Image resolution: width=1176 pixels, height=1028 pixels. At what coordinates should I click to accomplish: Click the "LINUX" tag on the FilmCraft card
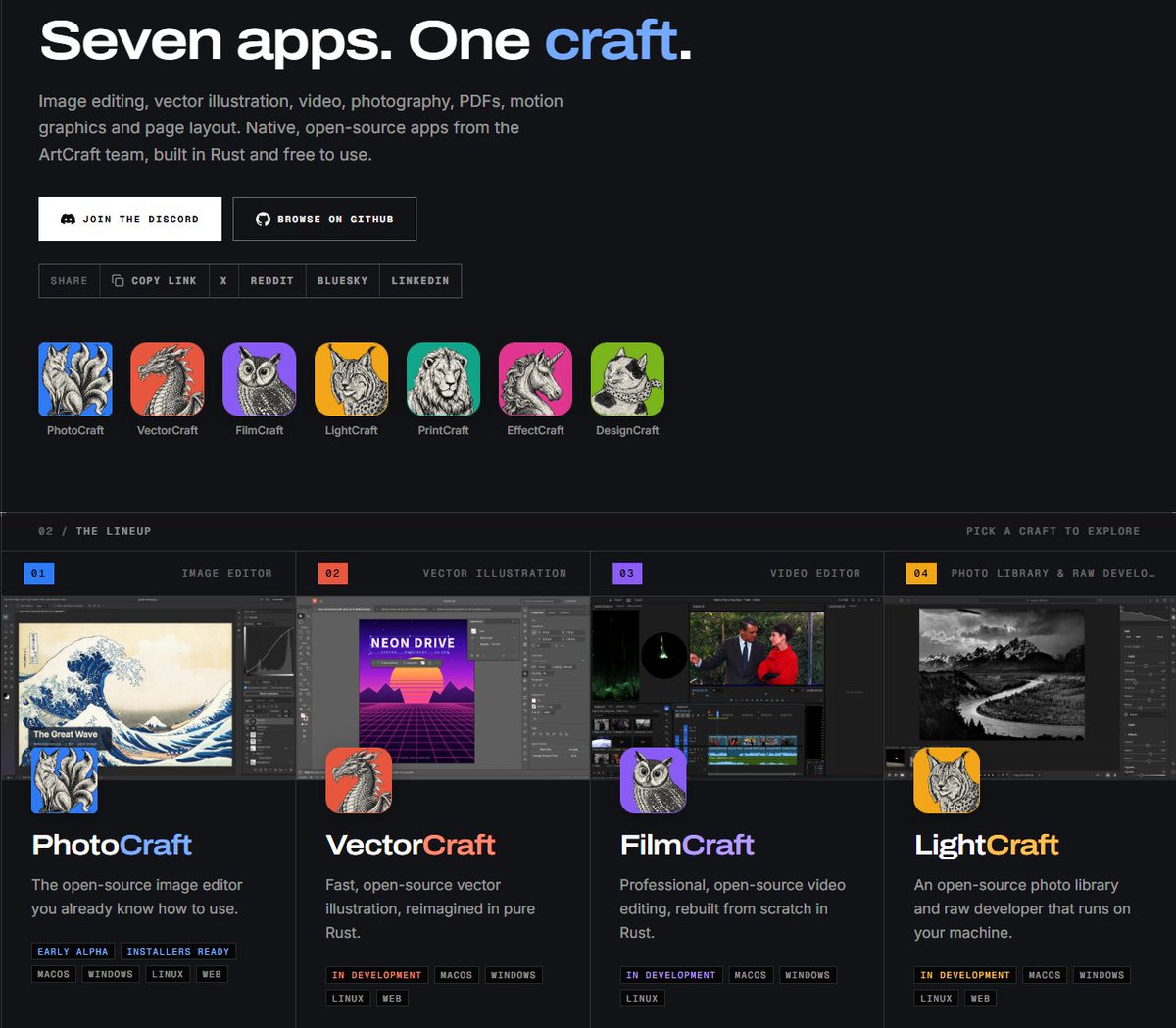[642, 998]
